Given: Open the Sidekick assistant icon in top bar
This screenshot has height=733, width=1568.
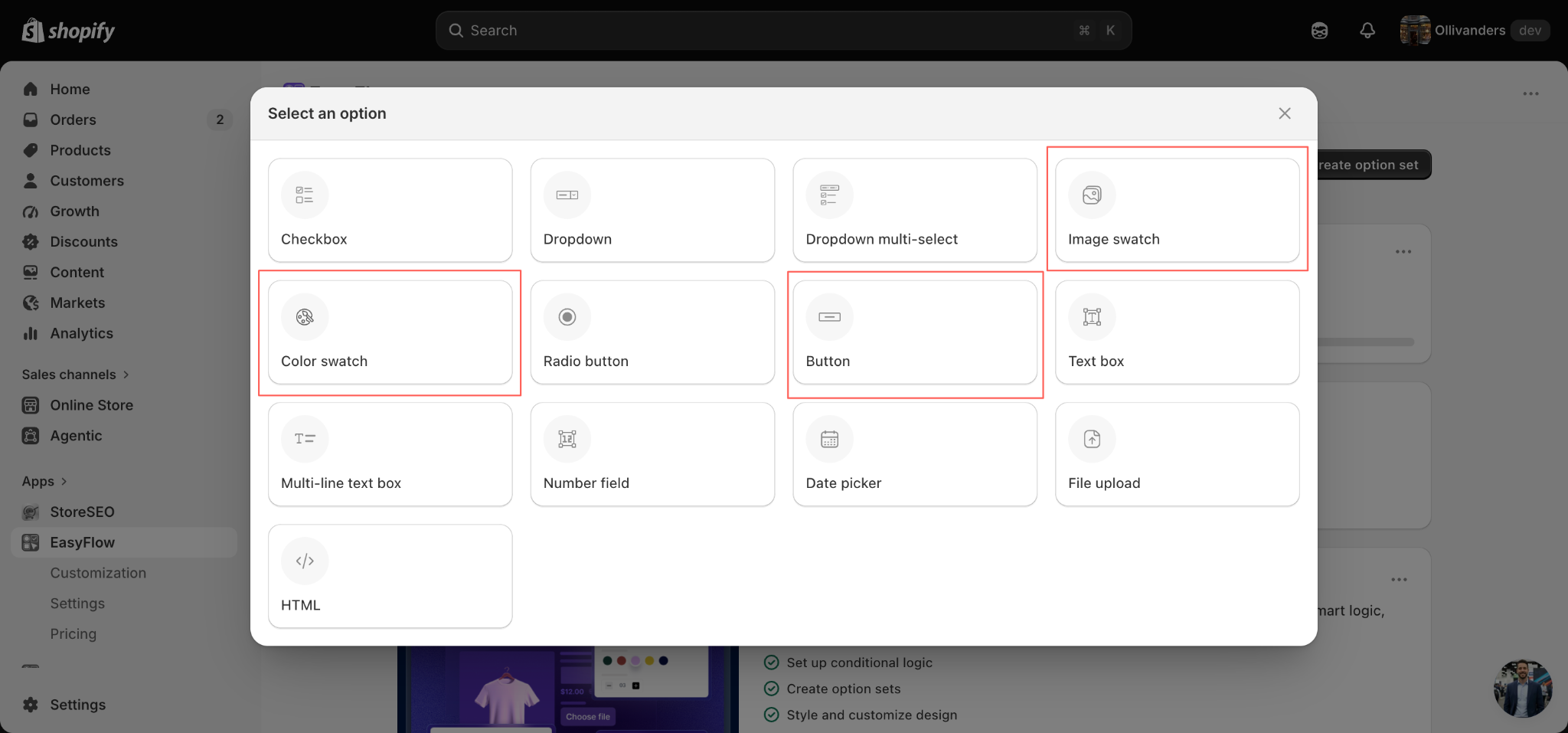Looking at the screenshot, I should click(1319, 31).
